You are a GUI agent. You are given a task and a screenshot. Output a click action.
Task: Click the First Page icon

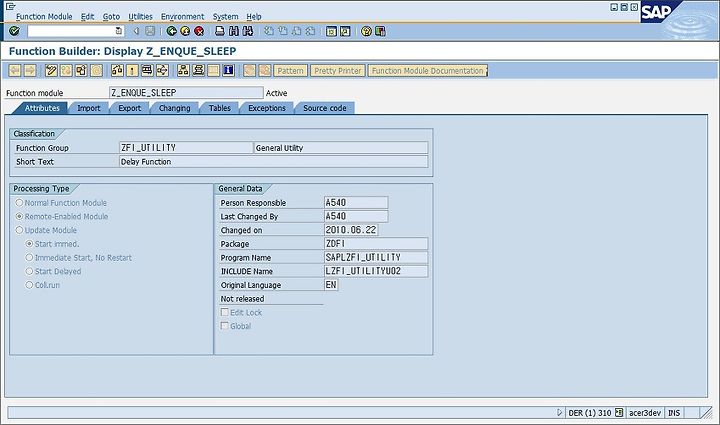(269, 31)
